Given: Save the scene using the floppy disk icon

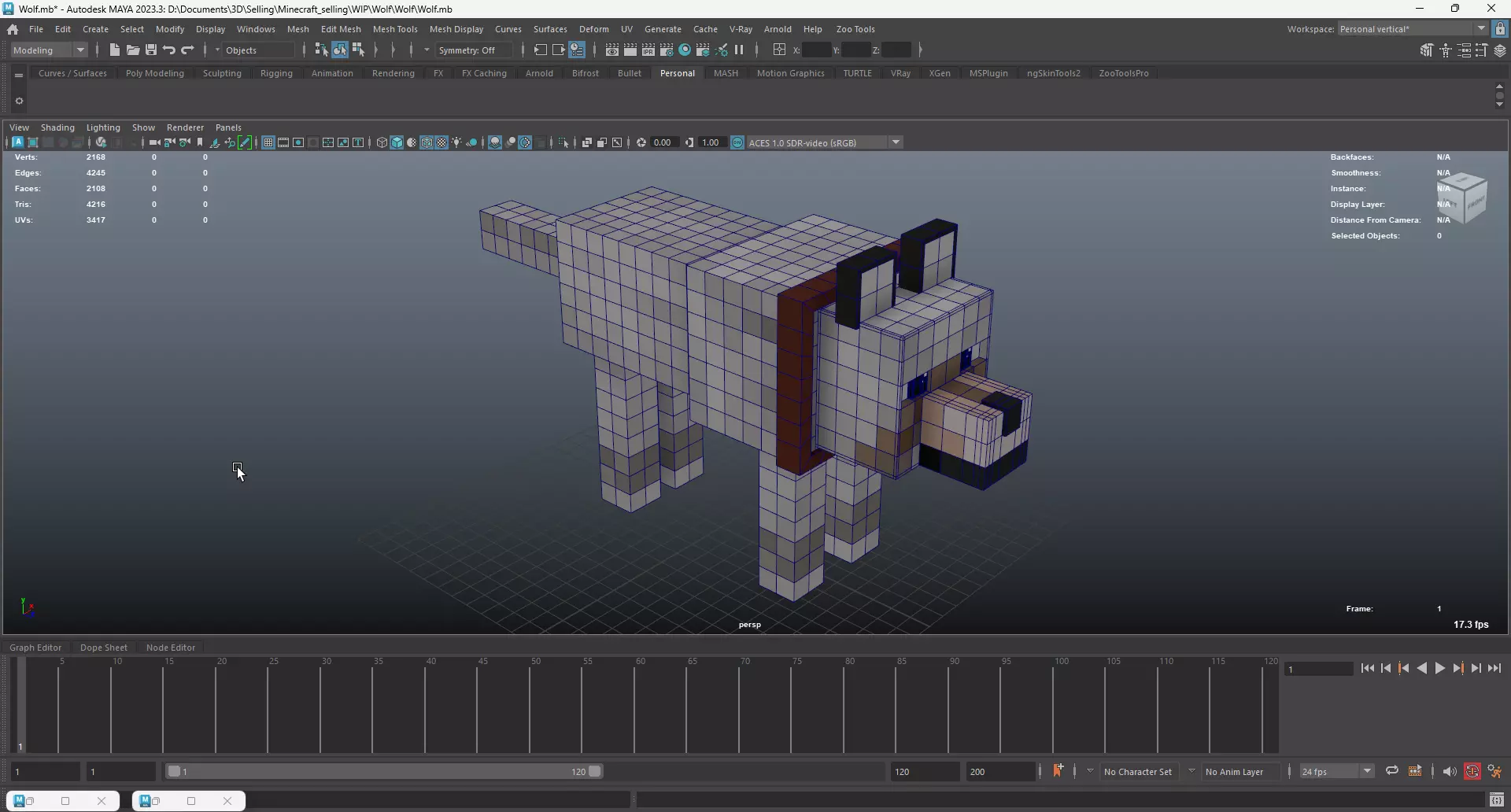Looking at the screenshot, I should point(151,50).
